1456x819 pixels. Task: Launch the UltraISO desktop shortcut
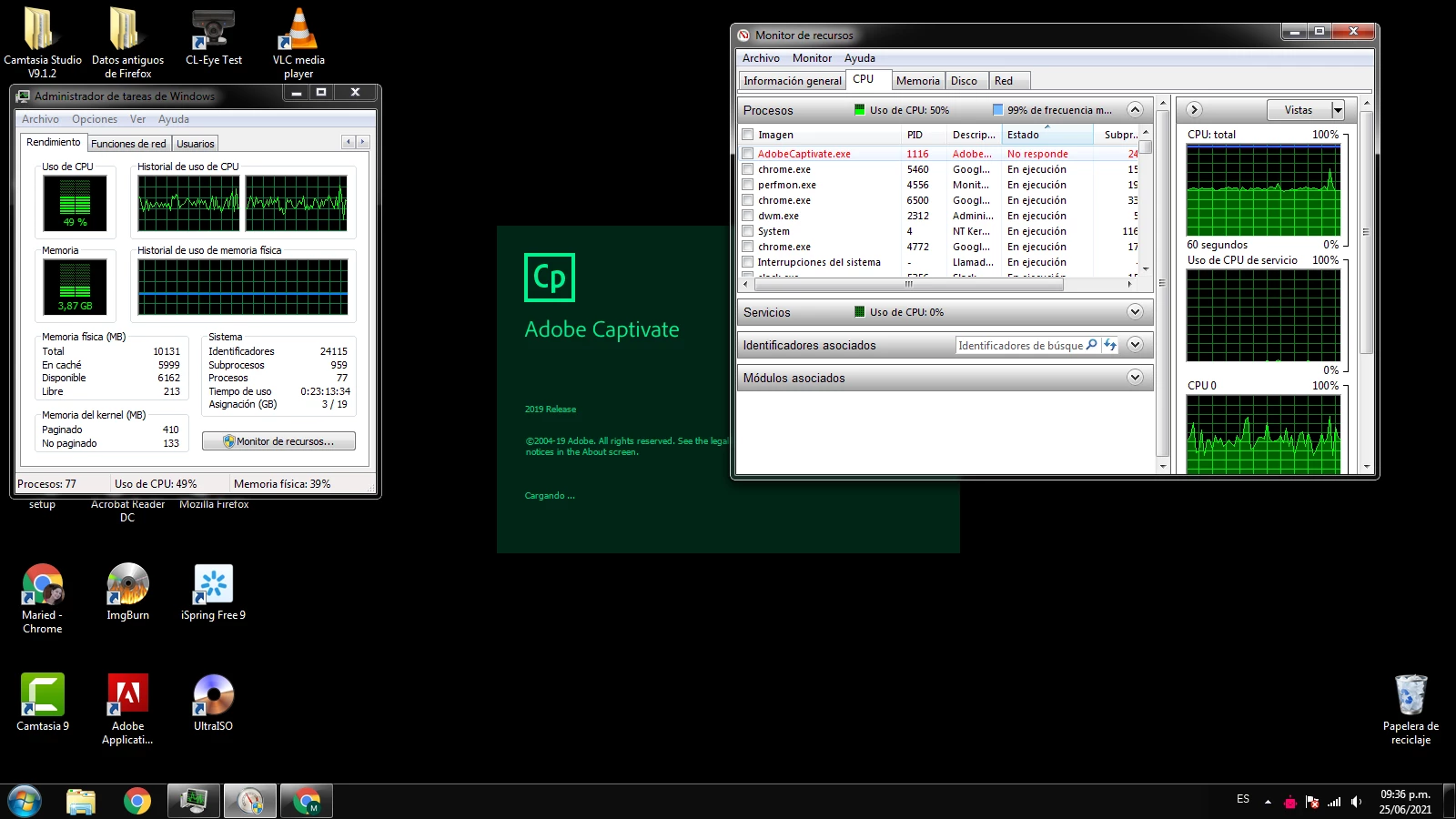point(214,703)
